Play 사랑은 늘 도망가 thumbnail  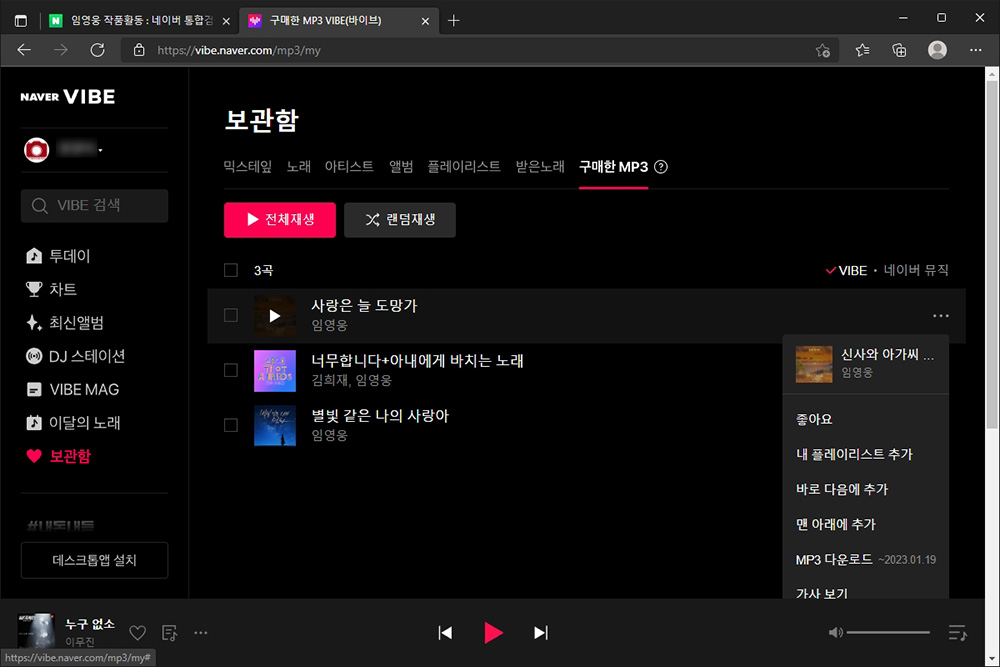(x=275, y=316)
